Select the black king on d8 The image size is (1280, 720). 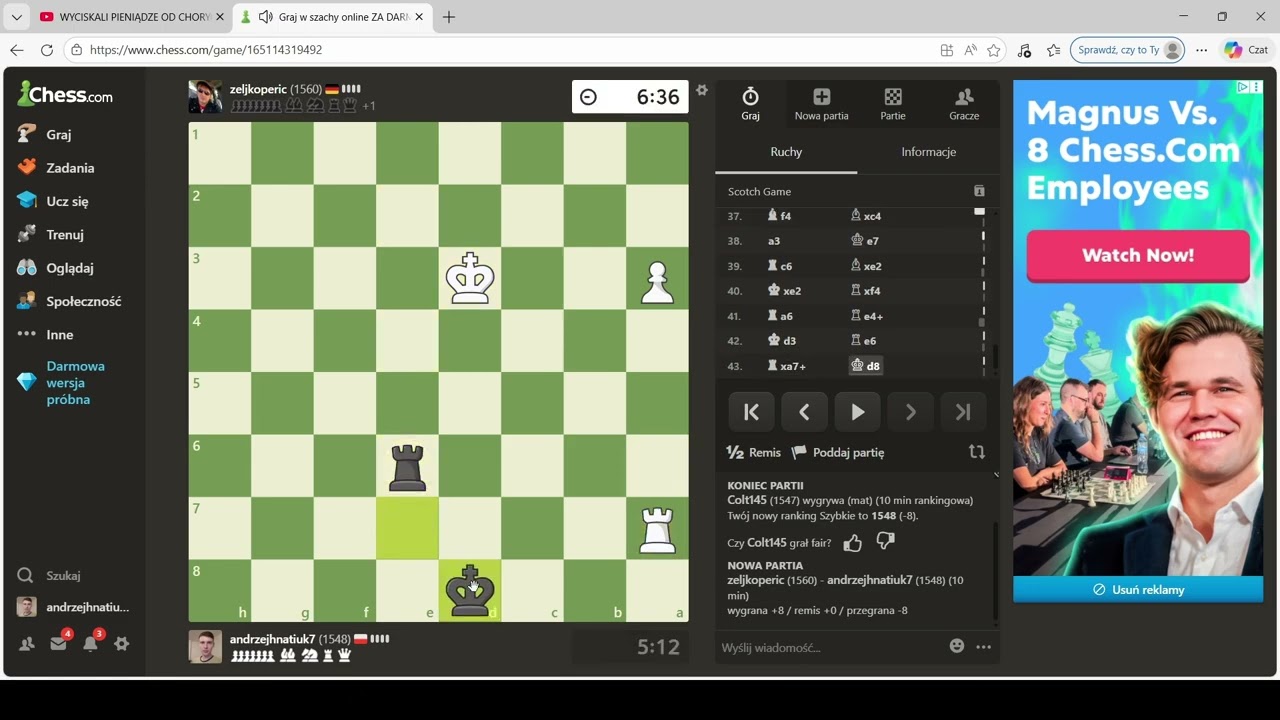coord(470,591)
